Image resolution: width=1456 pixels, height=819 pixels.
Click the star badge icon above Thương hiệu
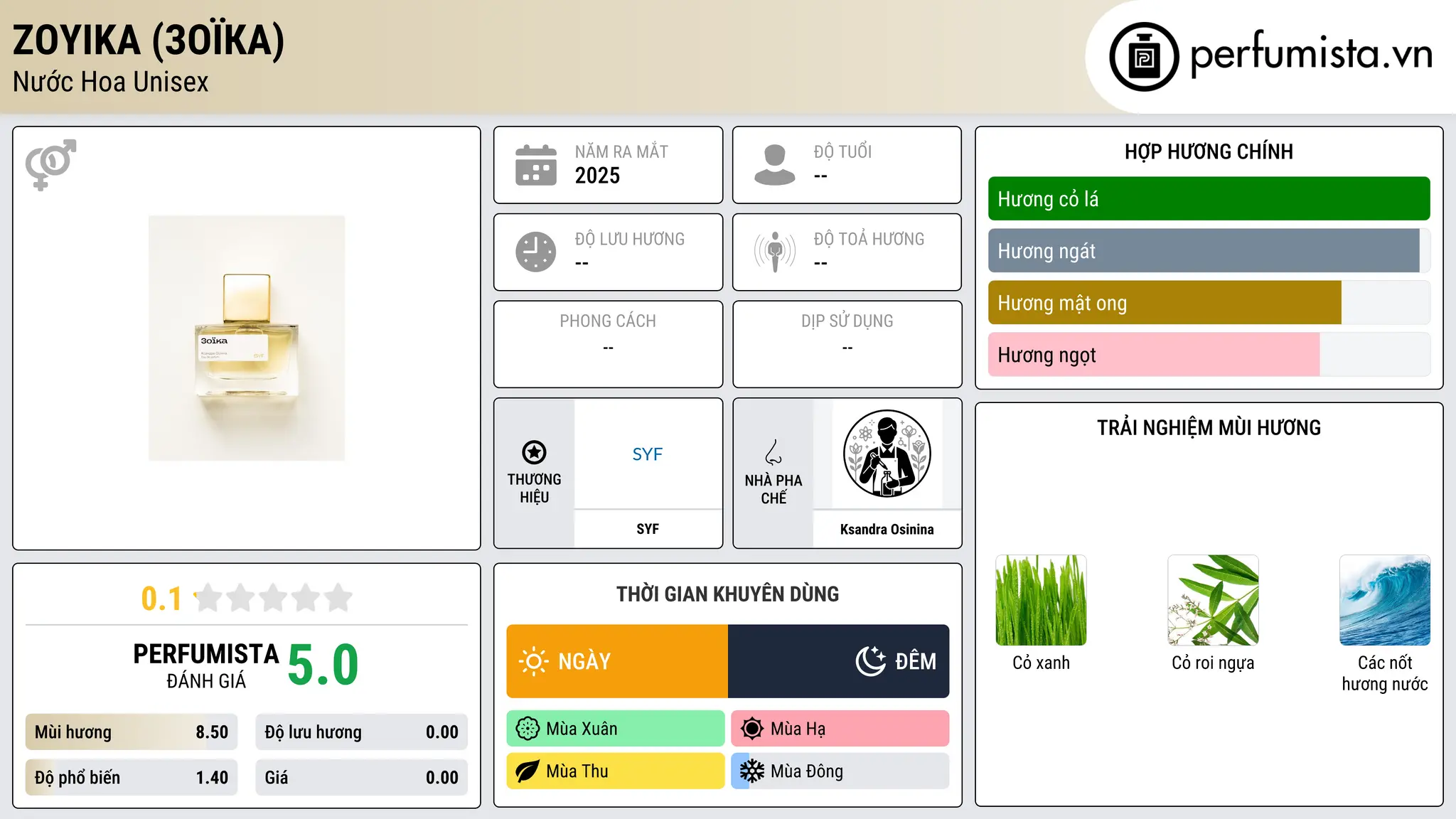pos(534,452)
